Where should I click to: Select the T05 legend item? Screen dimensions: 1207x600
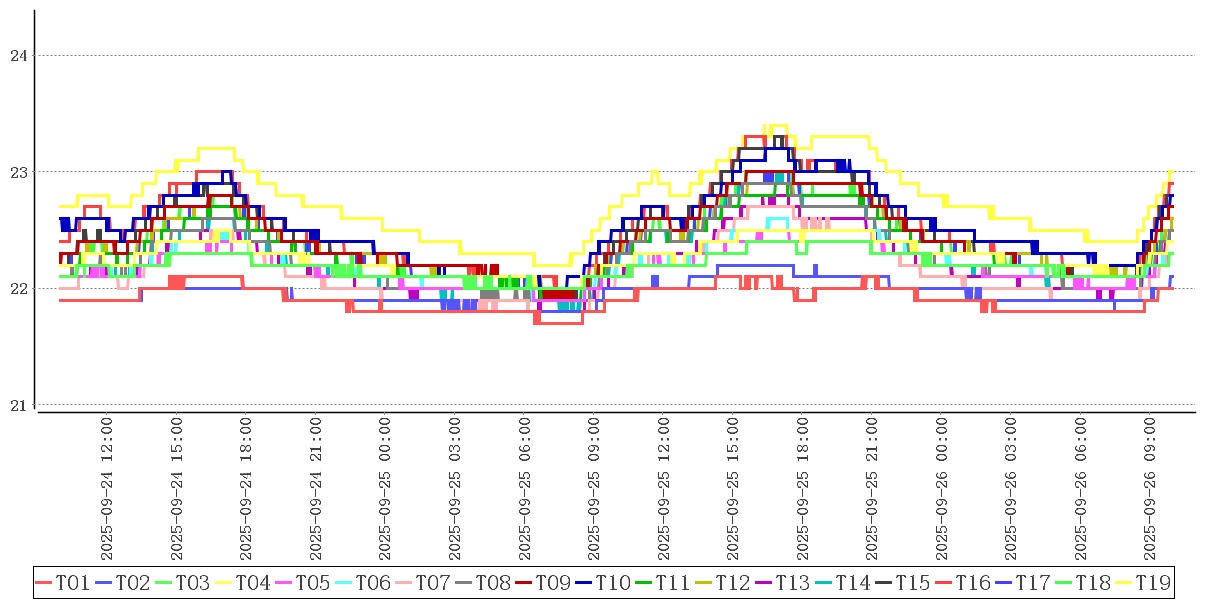pyautogui.click(x=312, y=582)
